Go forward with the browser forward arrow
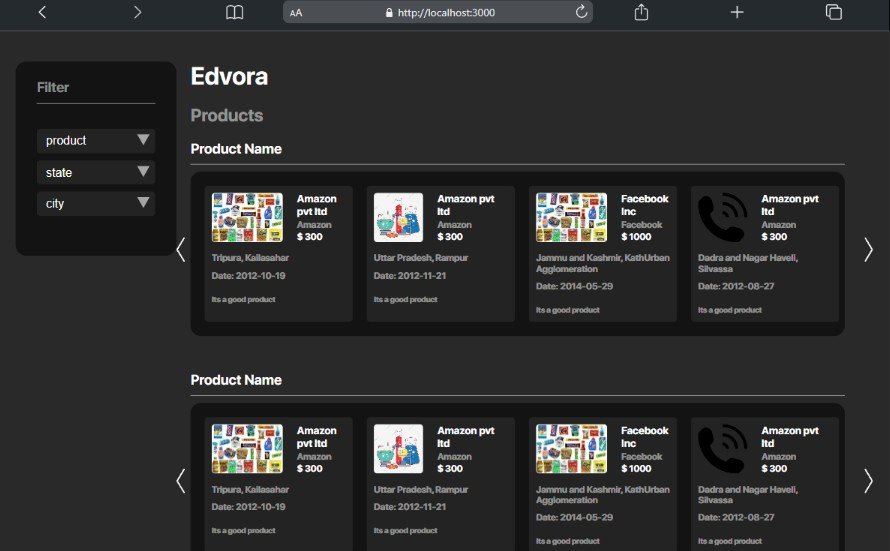The width and height of the screenshot is (890, 551). coord(137,12)
